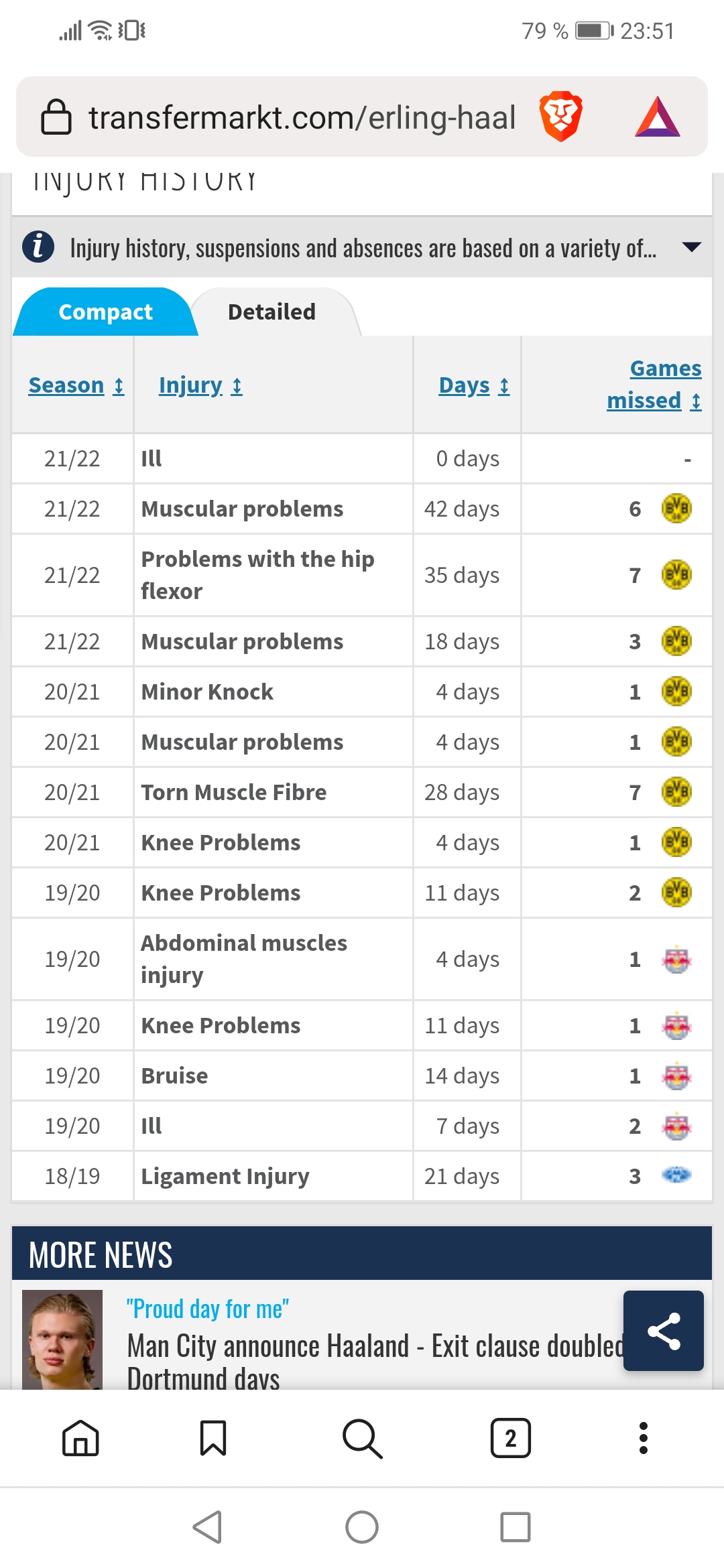Open the Brave Rewards triangle icon
Screen dimensions: 724x1568
point(658,117)
